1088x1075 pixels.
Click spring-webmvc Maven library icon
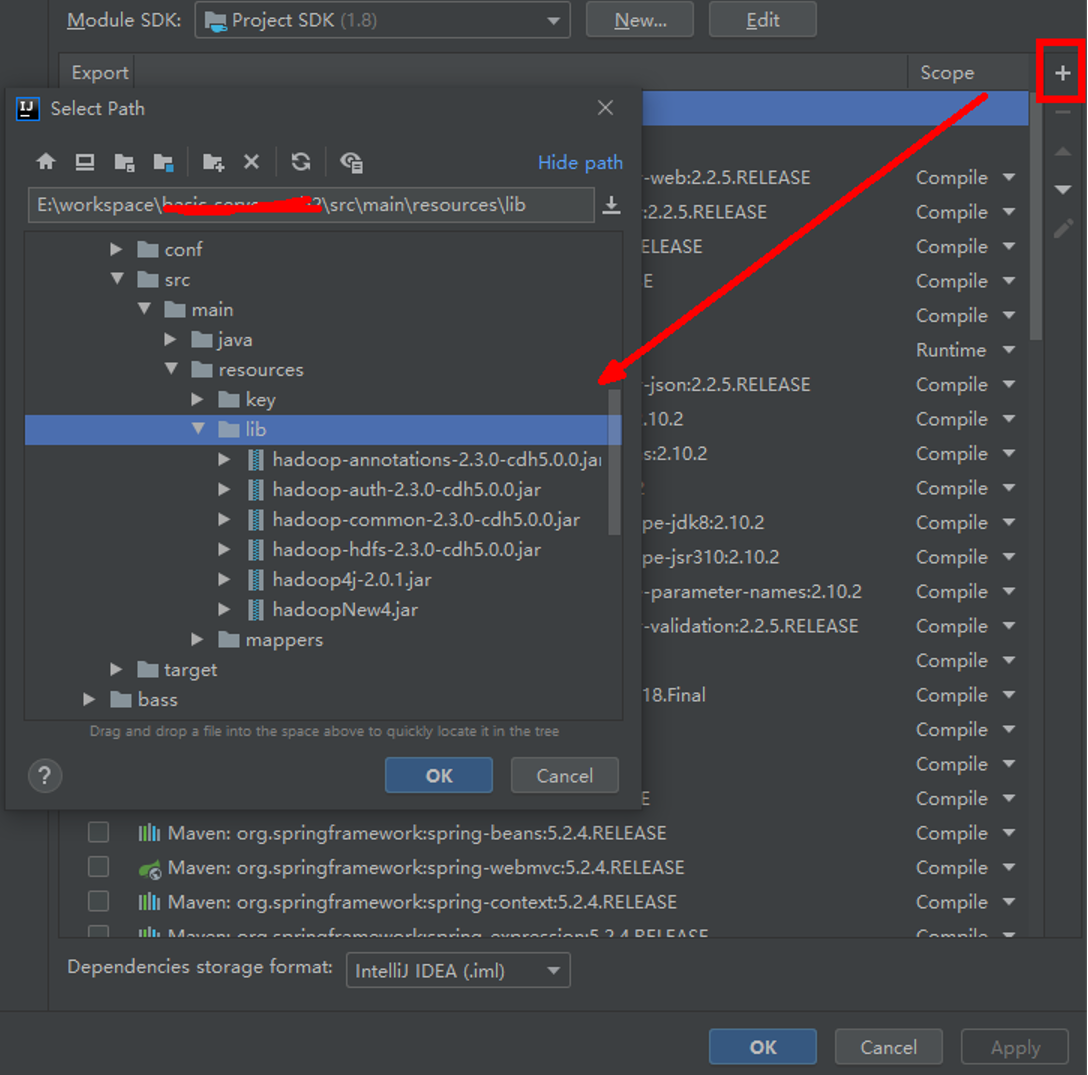pos(149,868)
